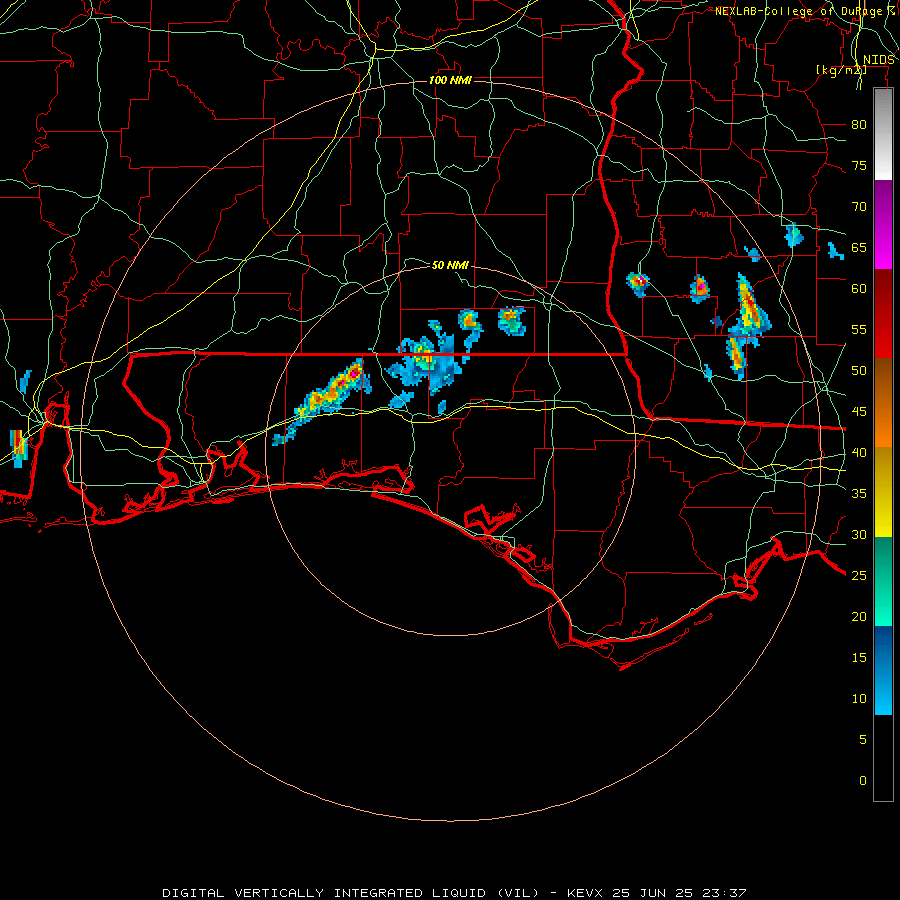Click the 100 NMI range ring label
Viewport: 900px width, 900px height.
(x=450, y=80)
